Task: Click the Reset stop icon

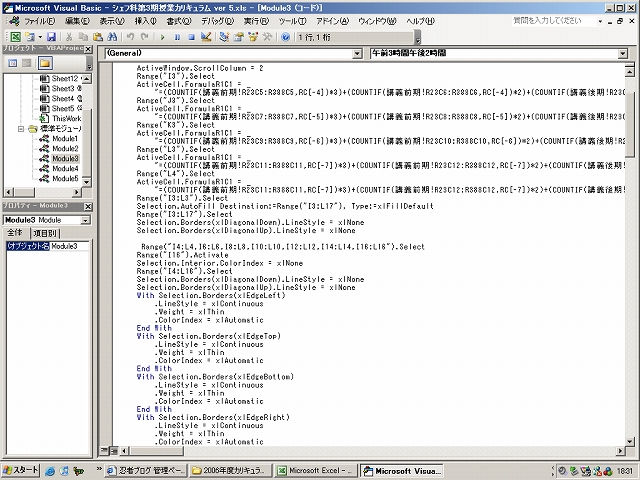Action: coord(191,37)
